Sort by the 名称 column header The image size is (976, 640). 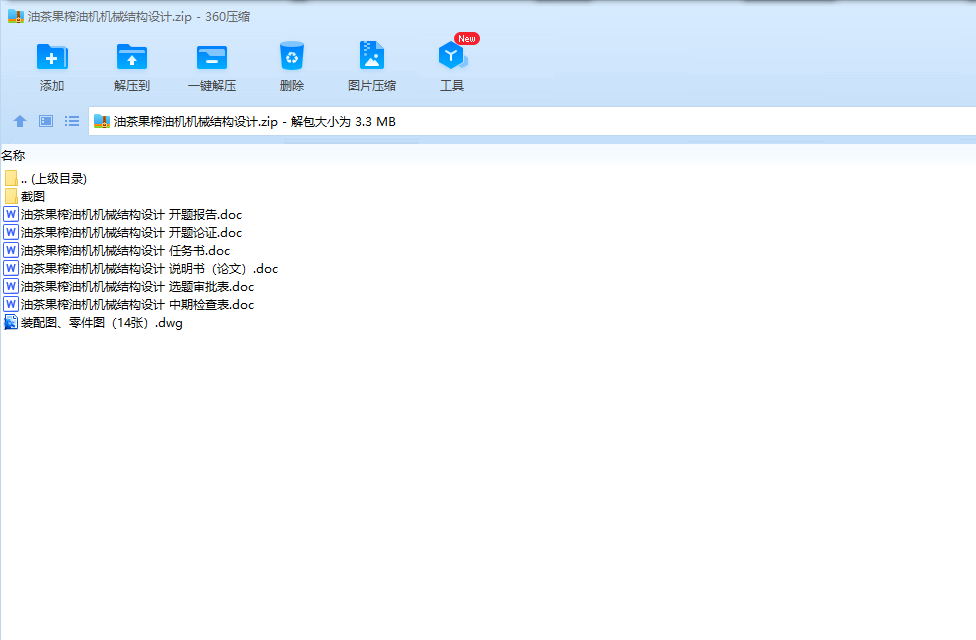[x=13, y=156]
